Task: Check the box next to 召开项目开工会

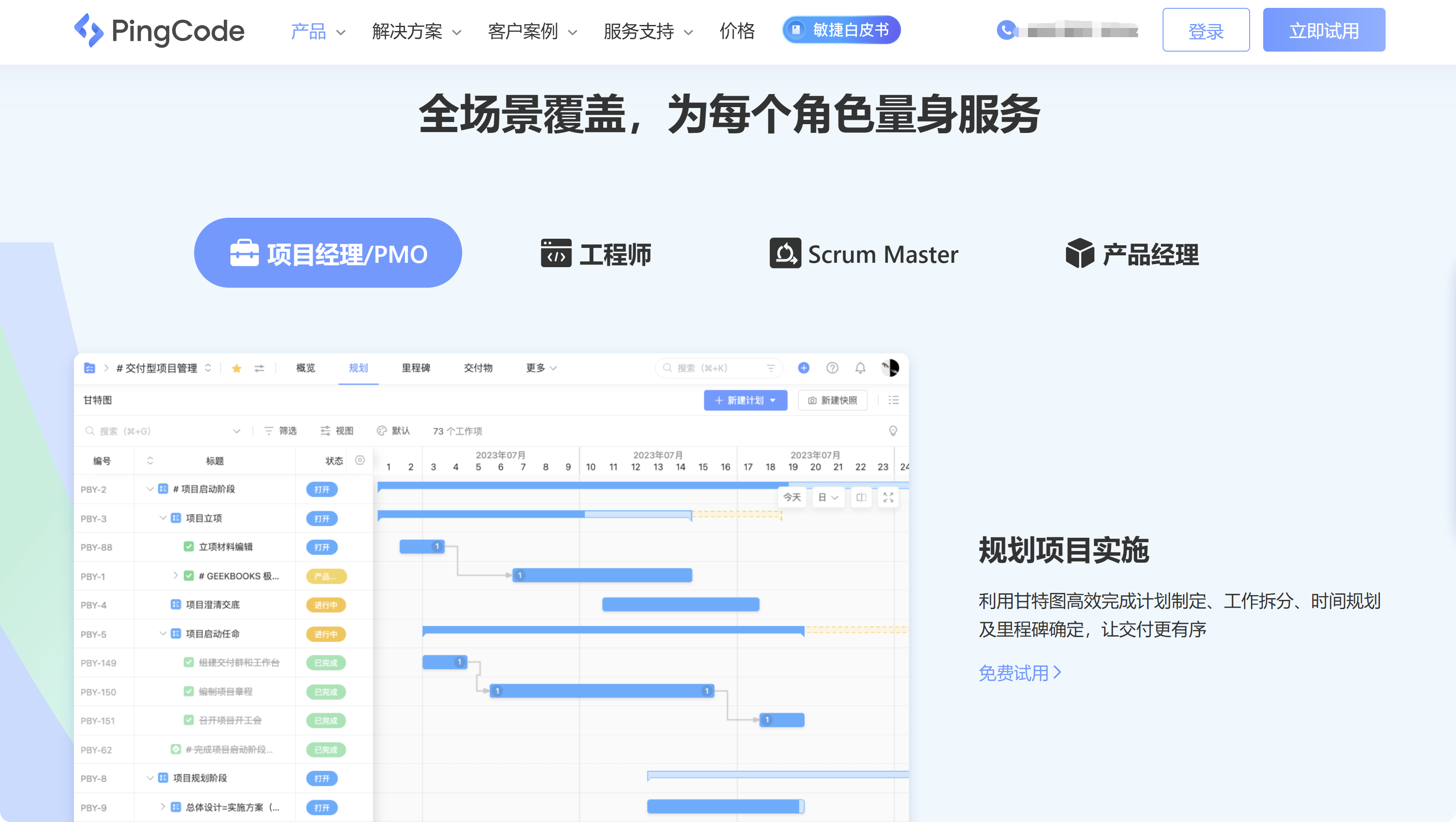Action: pyautogui.click(x=188, y=720)
